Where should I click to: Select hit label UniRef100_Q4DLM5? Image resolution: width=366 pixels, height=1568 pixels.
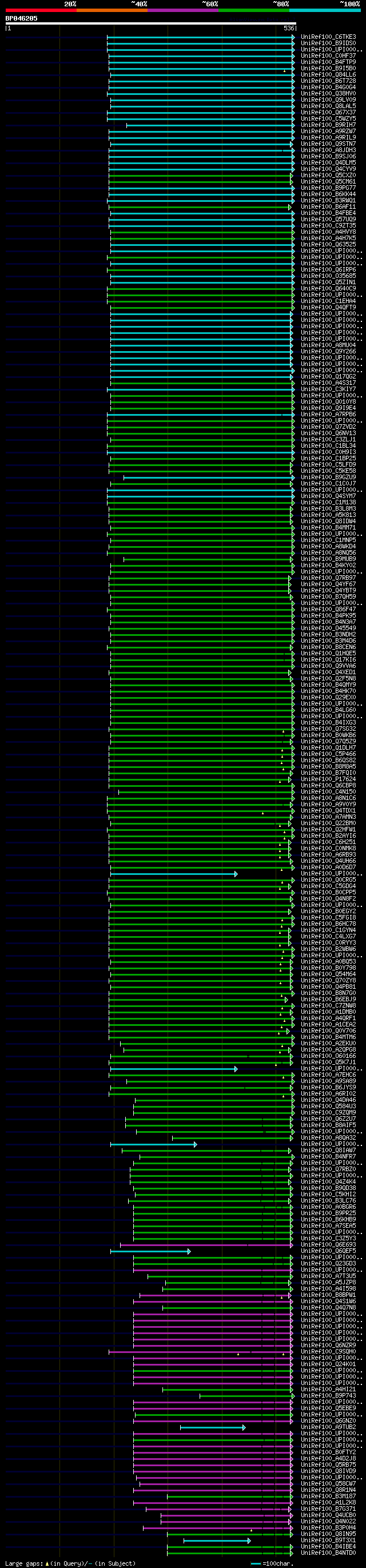click(x=328, y=163)
